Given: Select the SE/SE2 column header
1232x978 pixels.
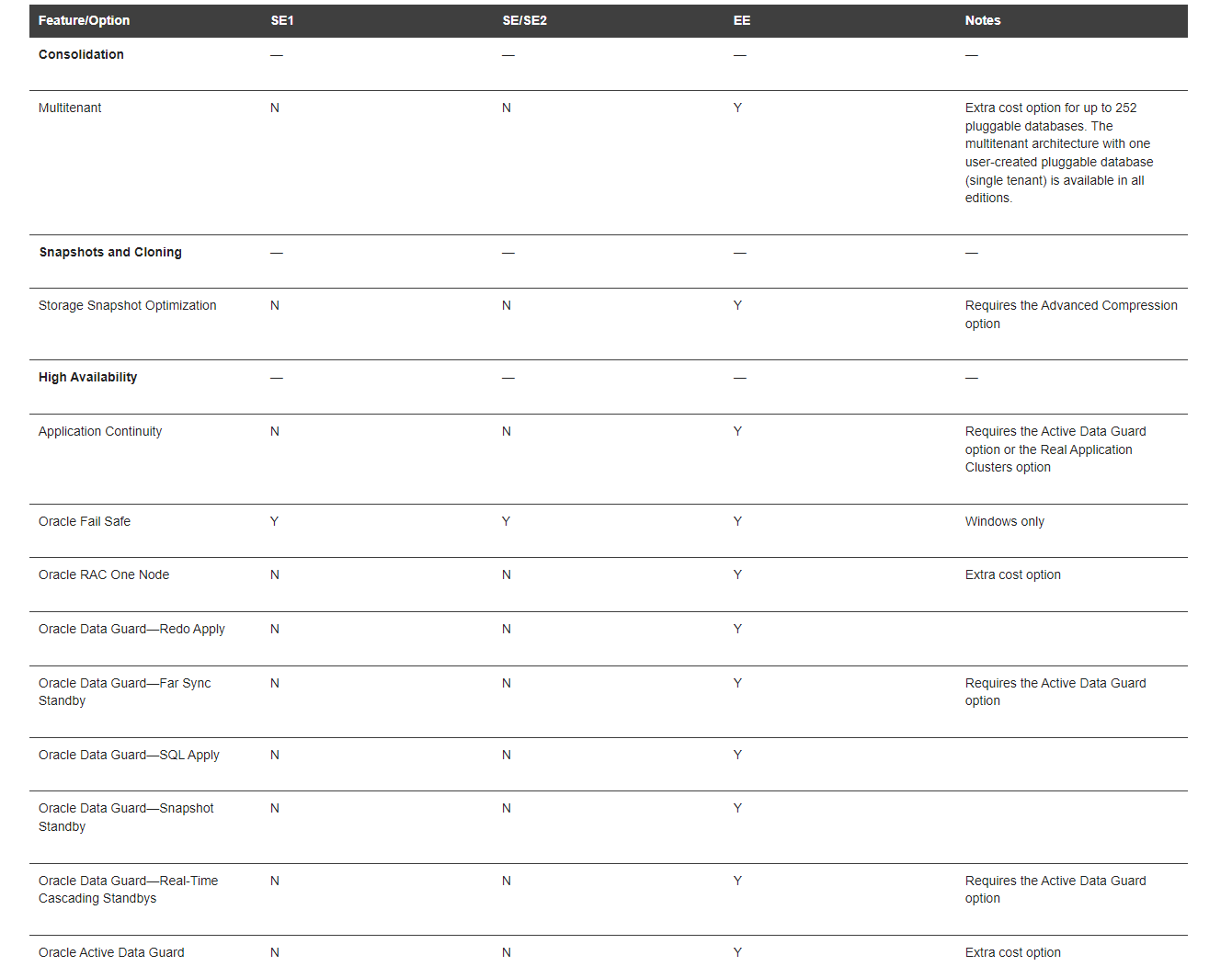Looking at the screenshot, I should [x=524, y=20].
